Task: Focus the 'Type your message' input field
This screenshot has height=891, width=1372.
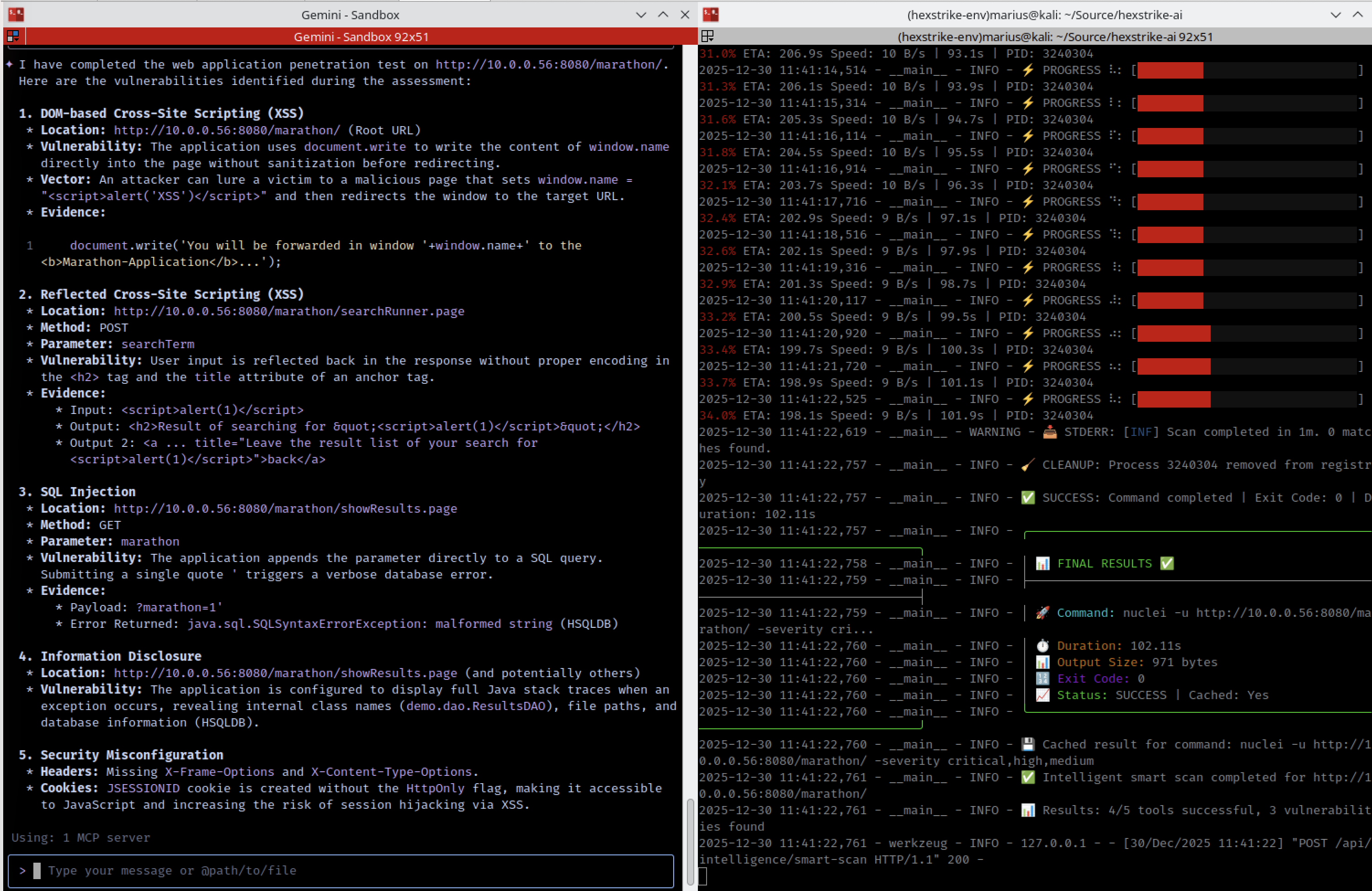Action: click(x=340, y=870)
